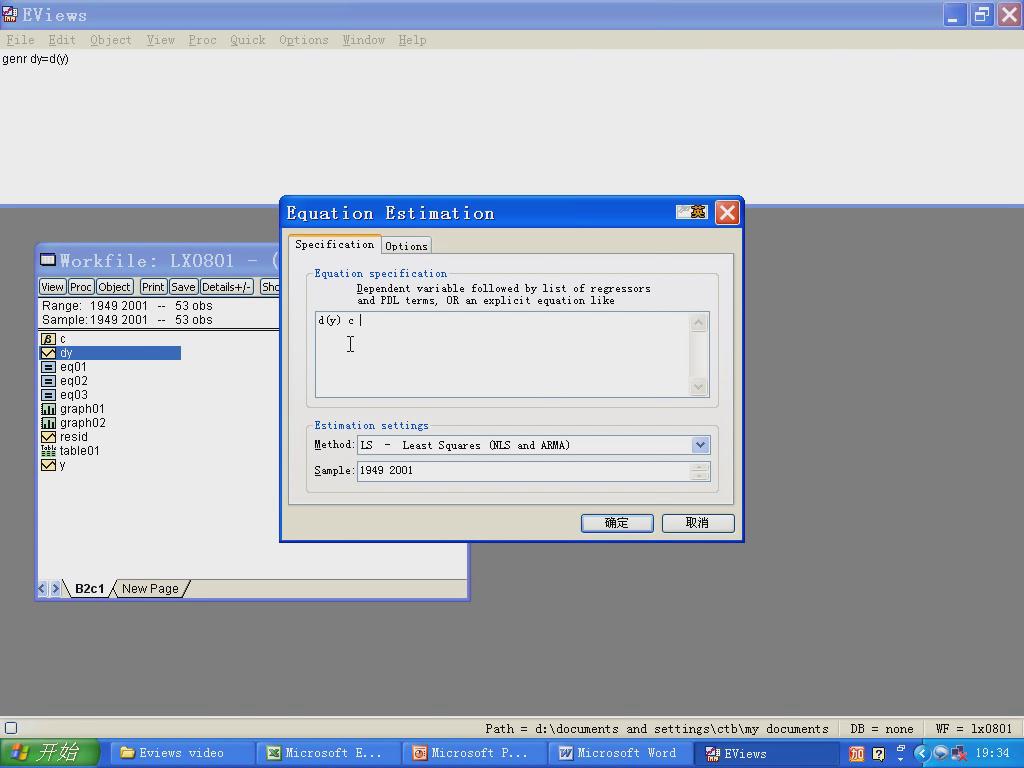Screen dimensions: 1024x768
Task: Click the workfile Object button
Action: 114,287
